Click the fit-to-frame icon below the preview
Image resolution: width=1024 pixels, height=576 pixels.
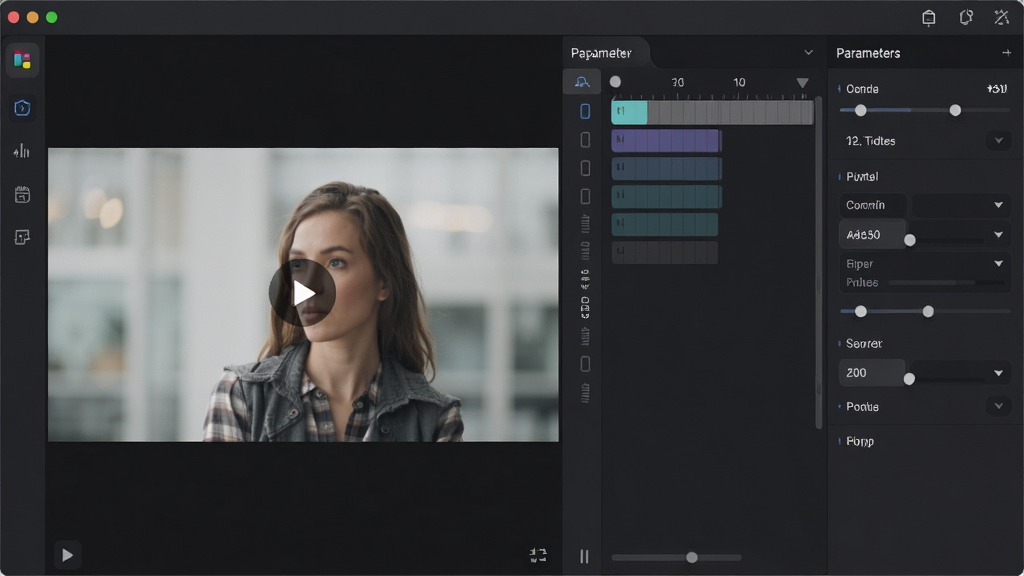[538, 555]
